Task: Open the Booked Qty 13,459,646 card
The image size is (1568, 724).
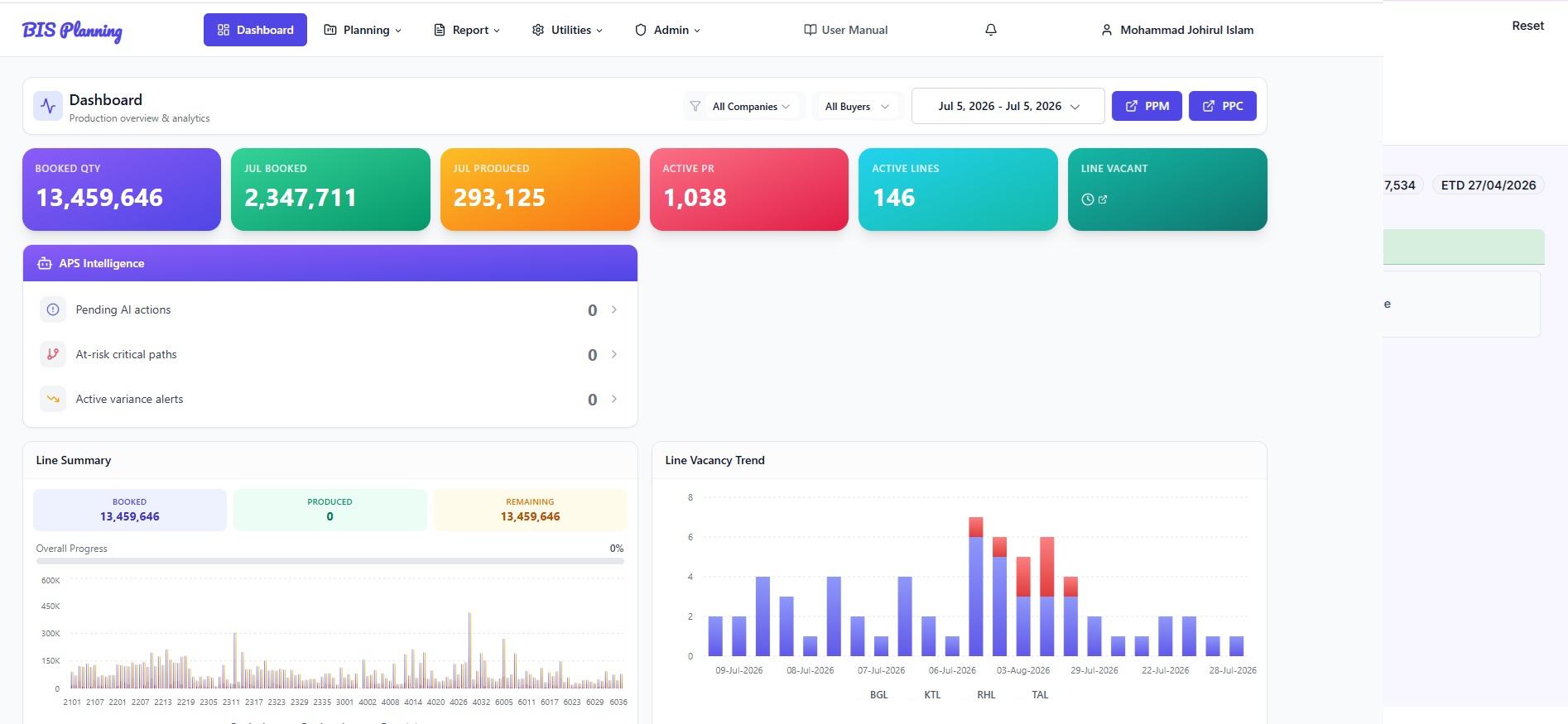Action: [122, 189]
